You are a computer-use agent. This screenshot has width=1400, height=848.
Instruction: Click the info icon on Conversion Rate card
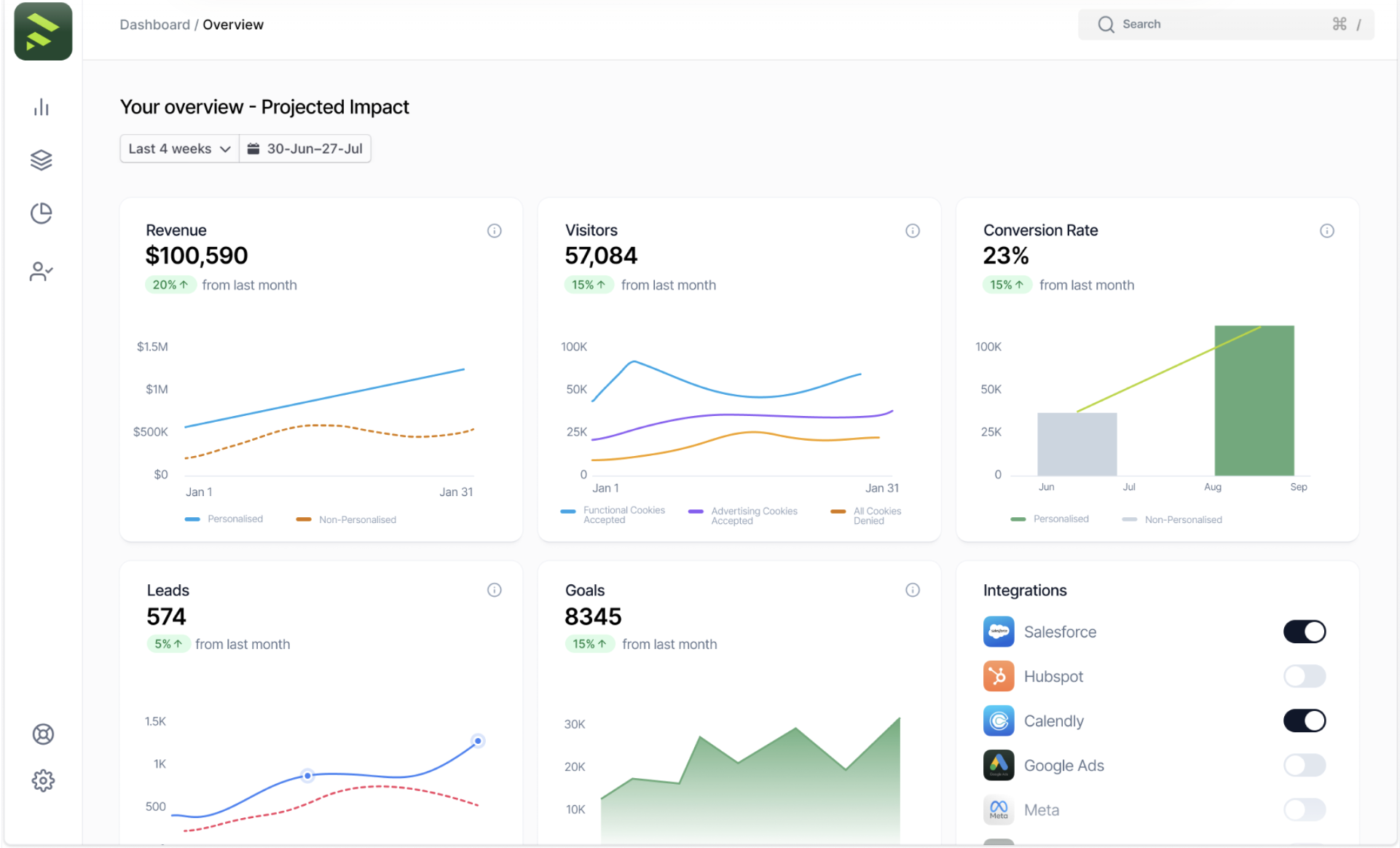coord(1326,231)
